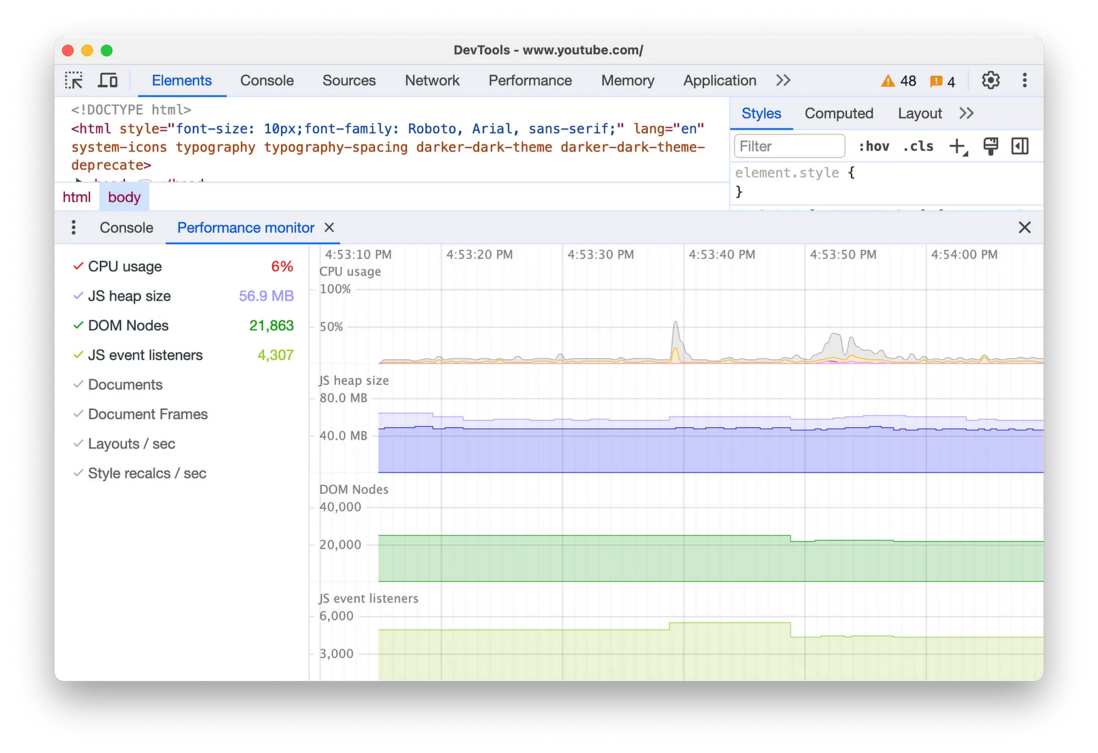This screenshot has width=1098, height=753.
Task: Close the Performance monitor tab
Action: 329,228
